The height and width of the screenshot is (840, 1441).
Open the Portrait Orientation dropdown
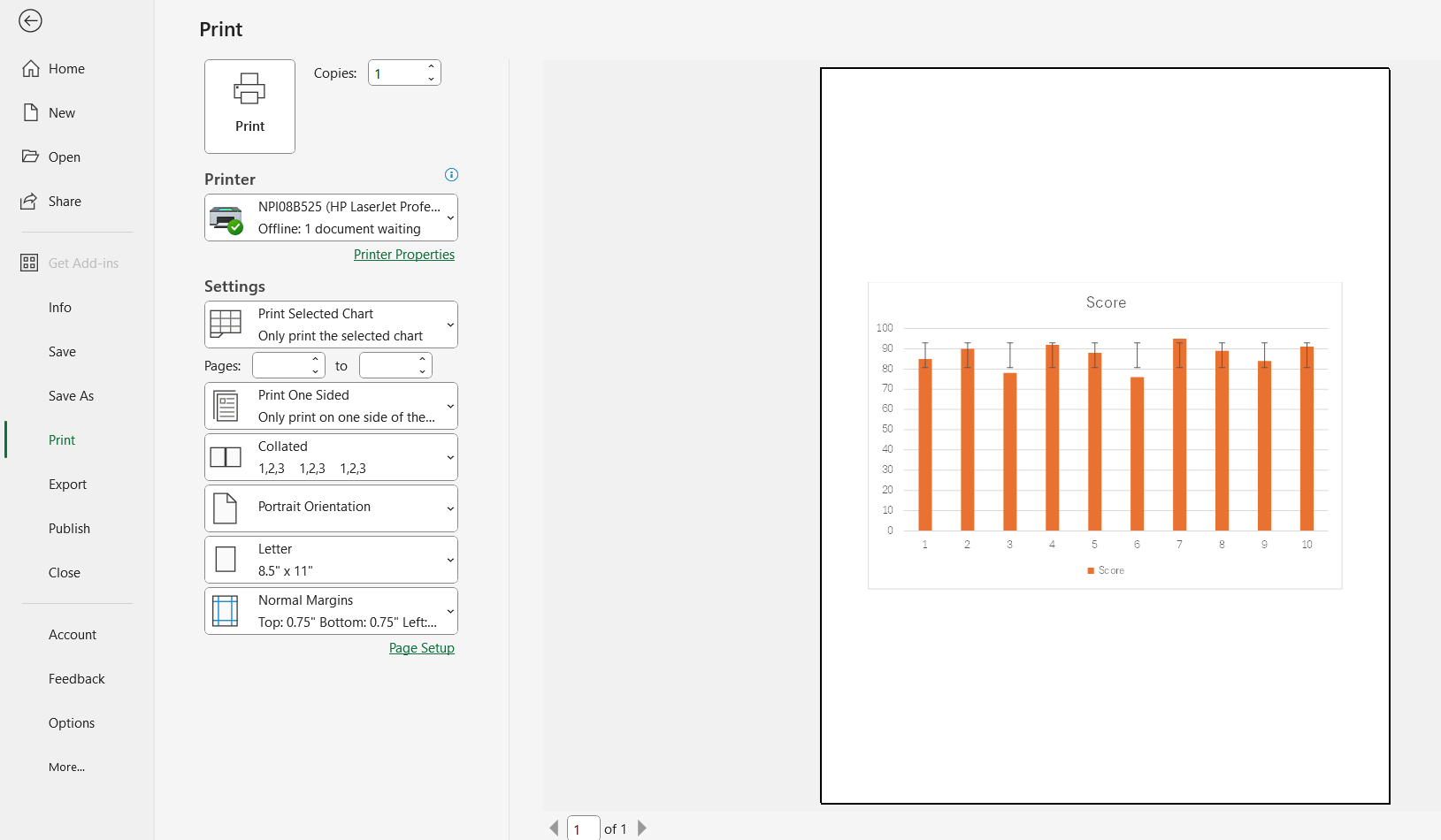click(x=331, y=508)
